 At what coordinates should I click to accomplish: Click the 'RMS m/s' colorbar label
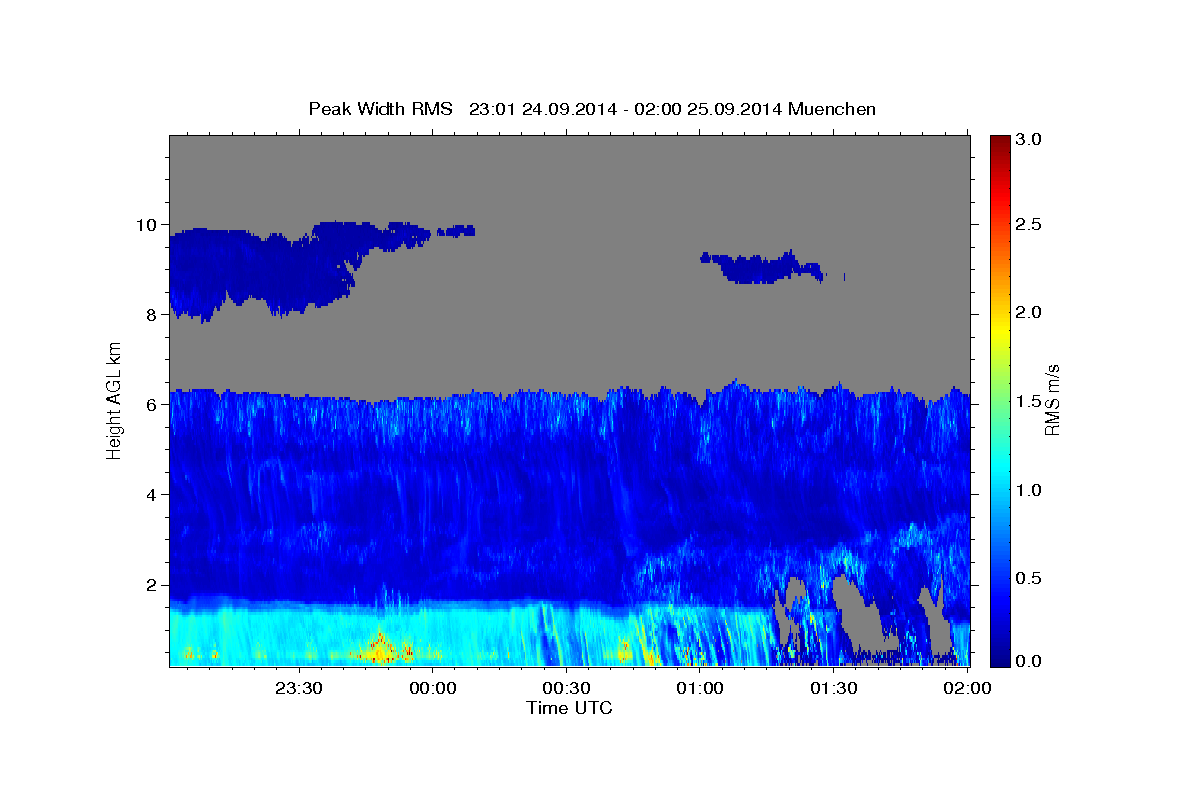click(1052, 400)
